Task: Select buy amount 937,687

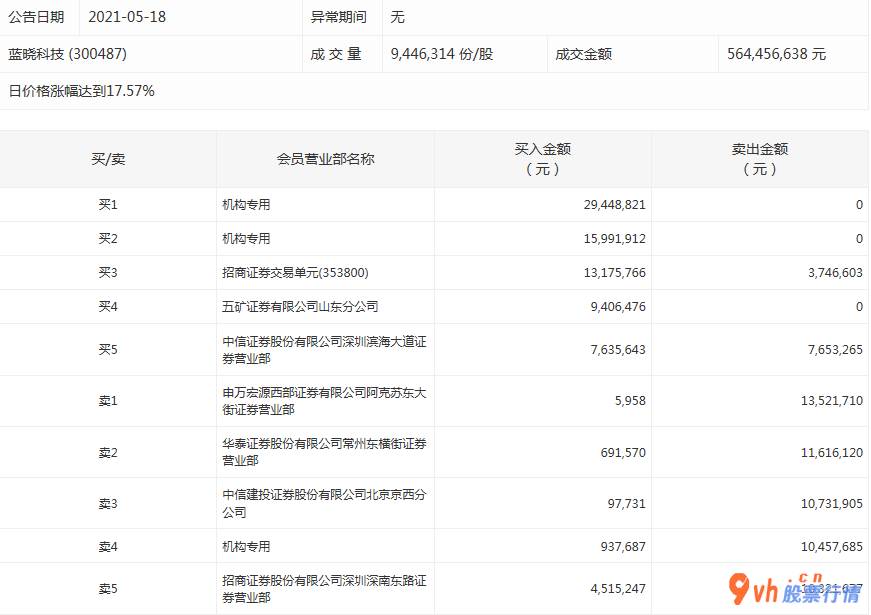Action: [x=623, y=547]
